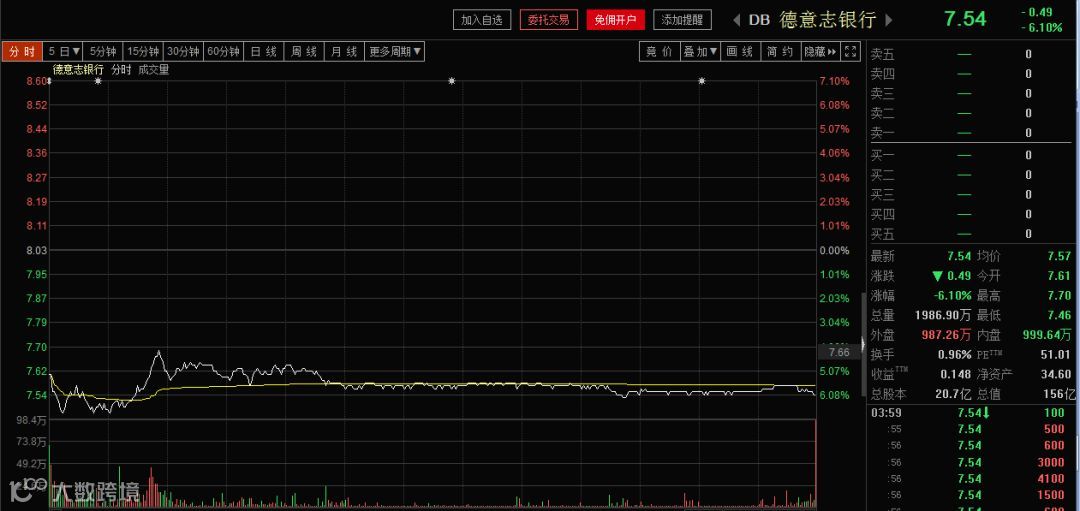The height and width of the screenshot is (511, 1080).
Task: Select the 30分钟 chart period
Action: 184,52
